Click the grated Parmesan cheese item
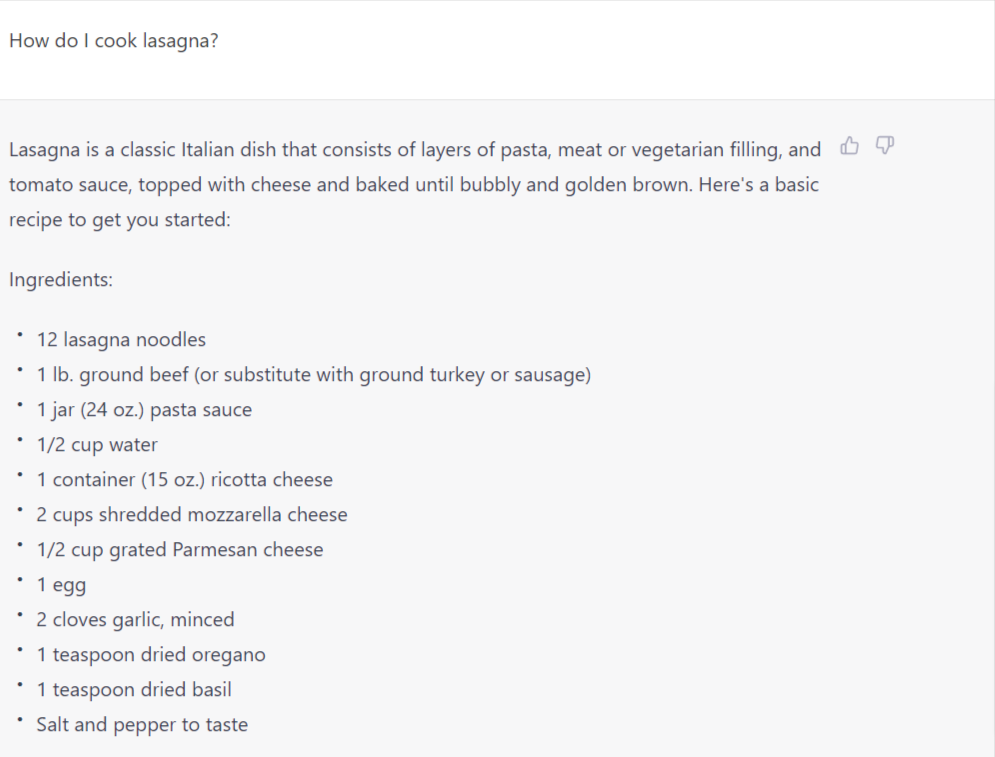Screen dimensions: 995x757 [x=180, y=550]
